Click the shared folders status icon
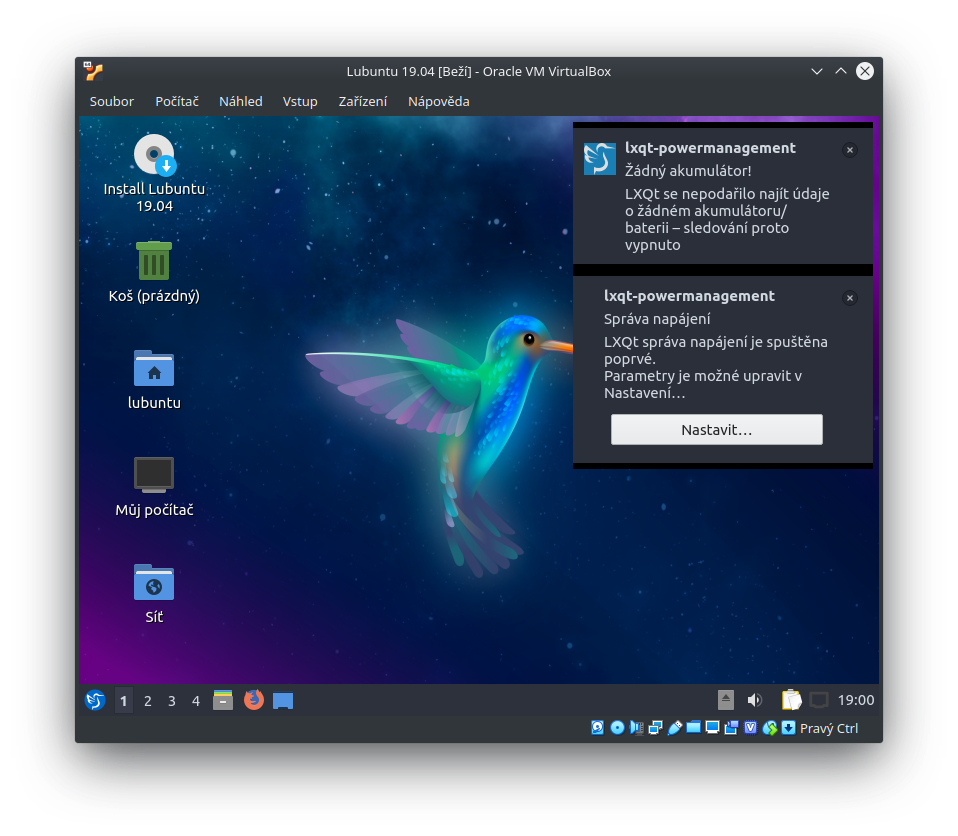Viewport: 958px width, 836px height. 692,728
